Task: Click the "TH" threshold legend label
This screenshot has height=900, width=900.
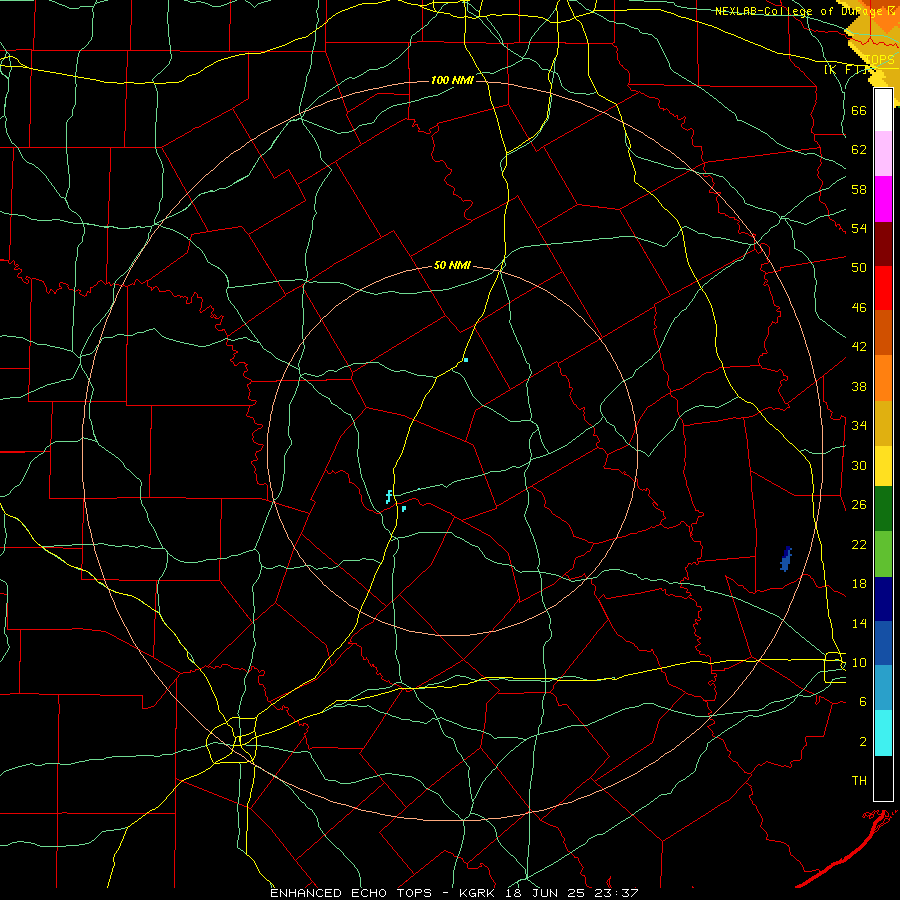Action: click(x=859, y=781)
